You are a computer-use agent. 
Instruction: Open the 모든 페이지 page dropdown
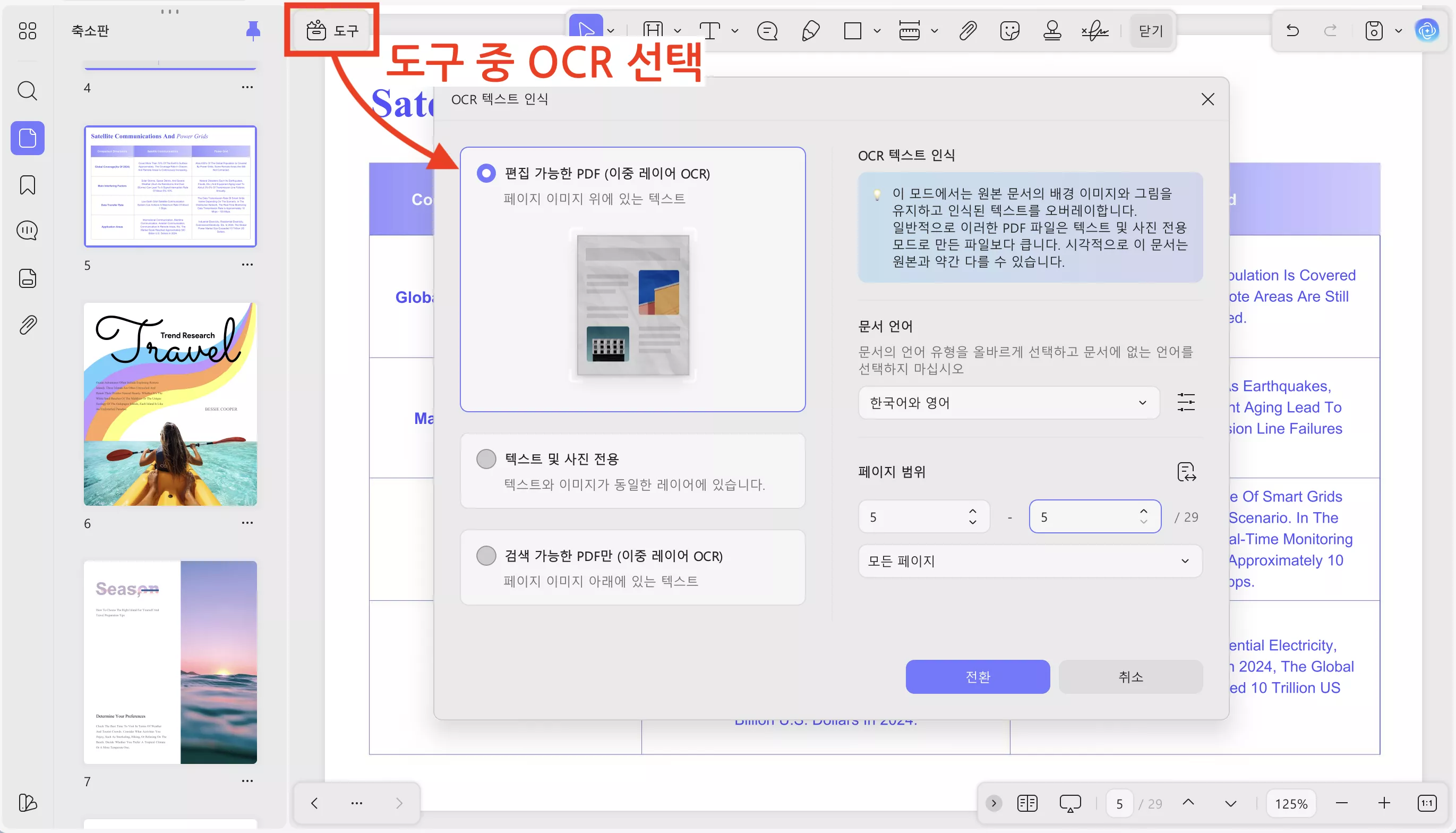[x=1029, y=561]
